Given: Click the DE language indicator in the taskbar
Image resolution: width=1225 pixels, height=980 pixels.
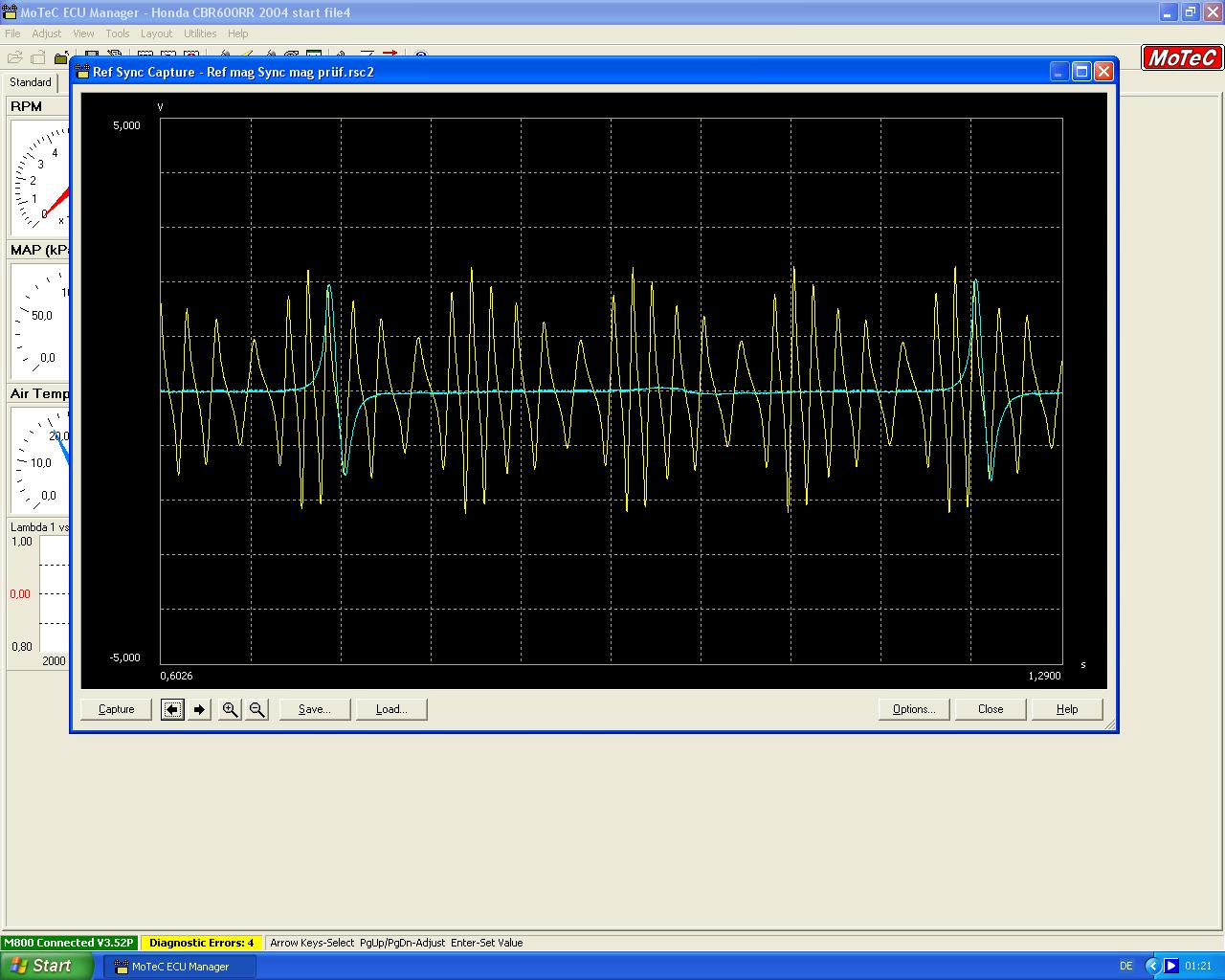Looking at the screenshot, I should [1126, 966].
